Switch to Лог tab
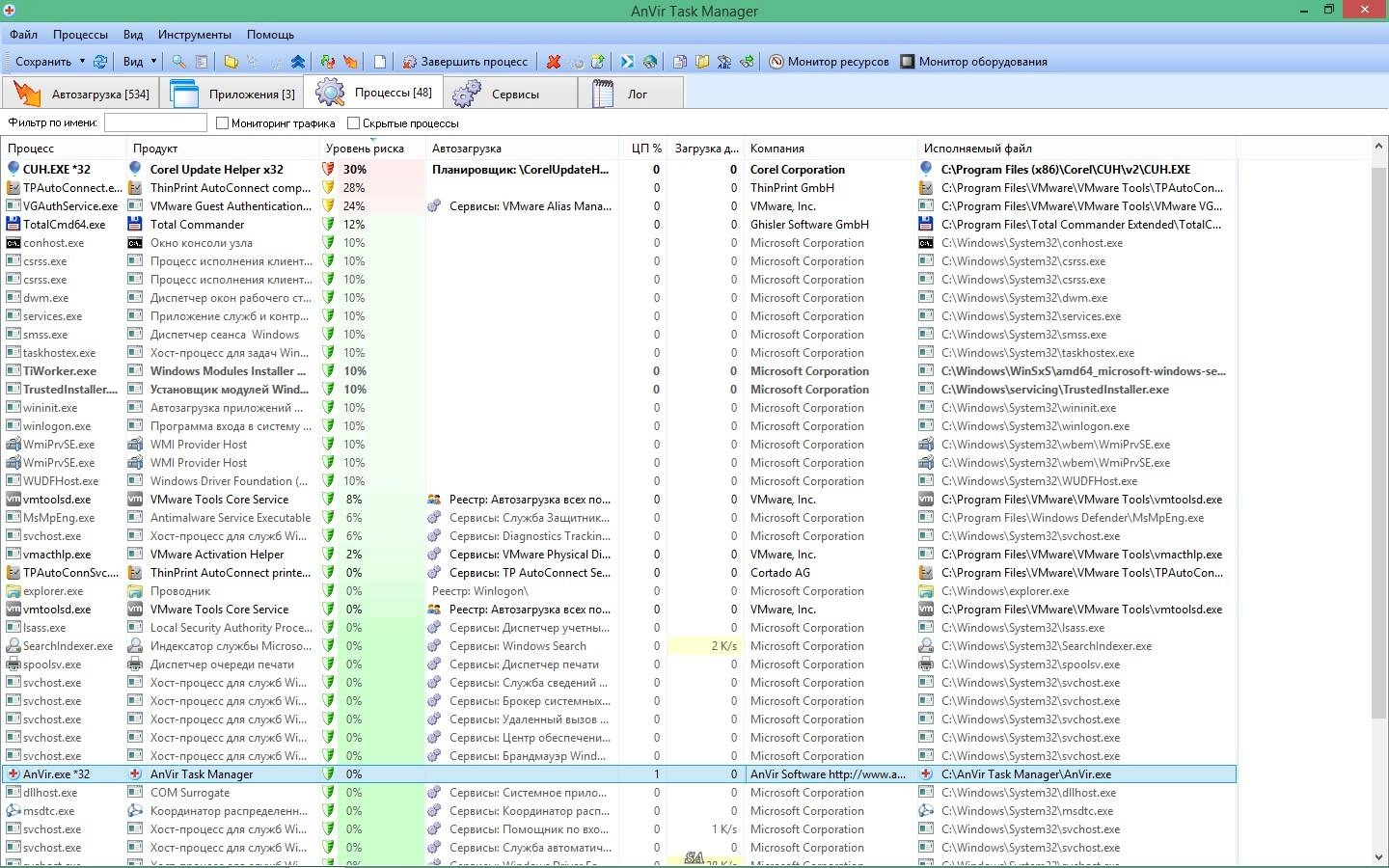The width and height of the screenshot is (1389, 868). click(631, 94)
